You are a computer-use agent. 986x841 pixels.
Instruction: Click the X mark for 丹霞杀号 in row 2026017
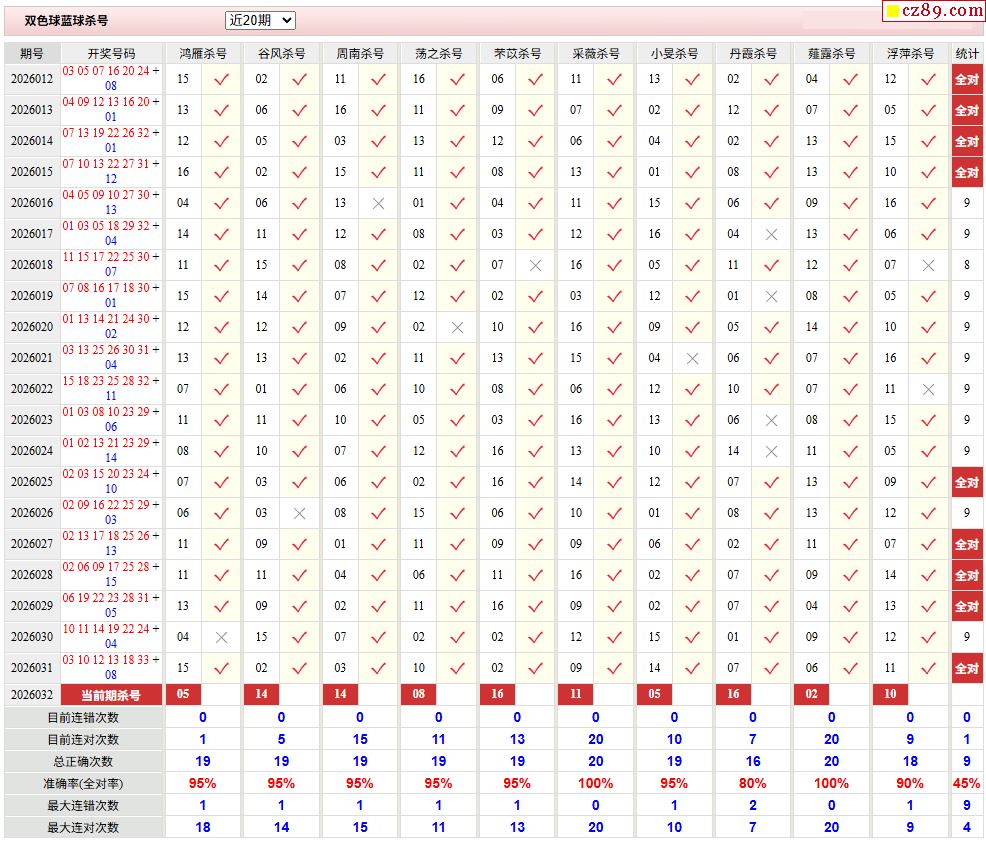(771, 234)
